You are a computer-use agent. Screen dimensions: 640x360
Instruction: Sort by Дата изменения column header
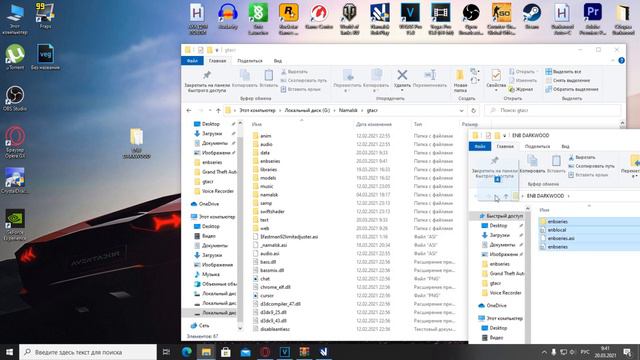tap(373, 124)
